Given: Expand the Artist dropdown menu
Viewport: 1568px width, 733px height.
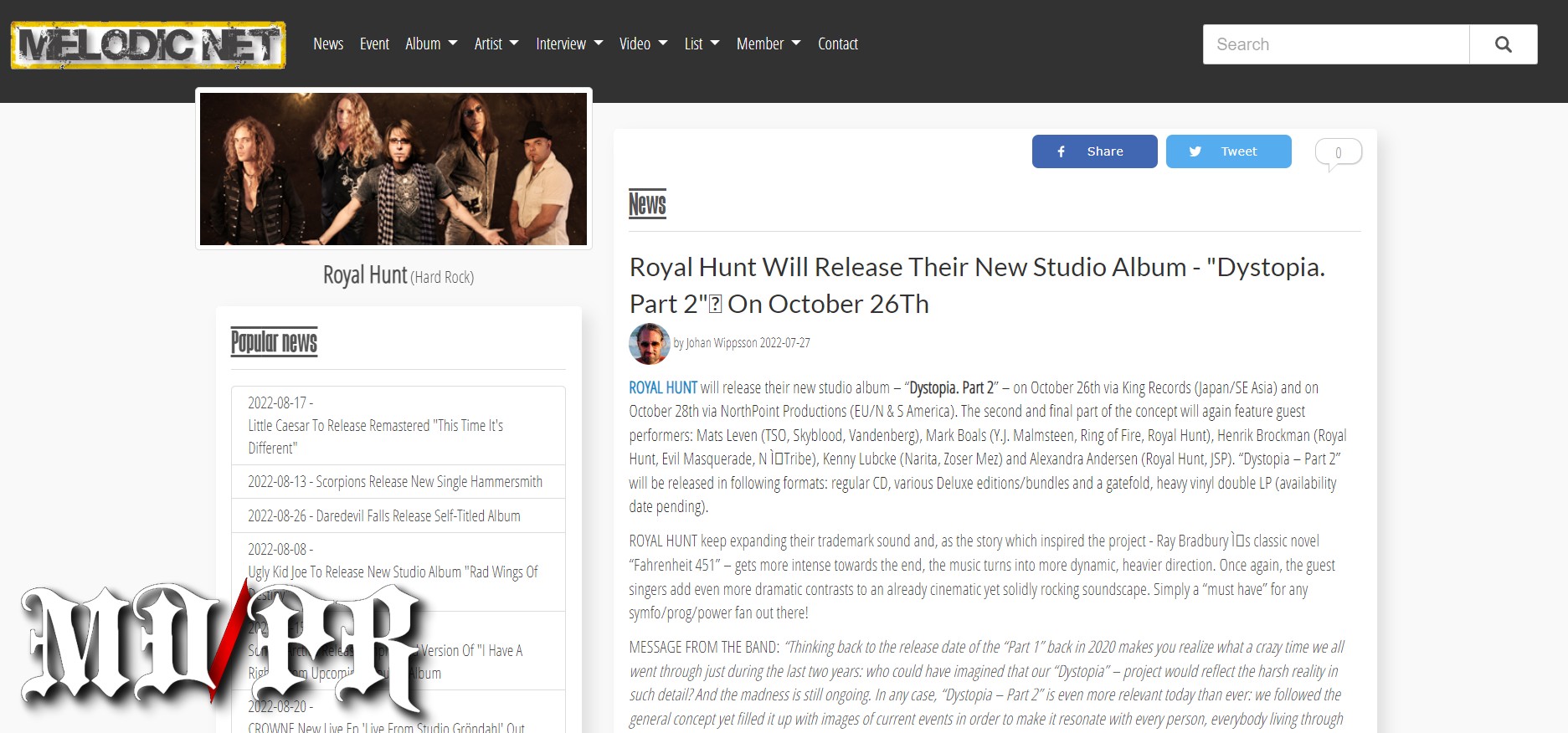Looking at the screenshot, I should point(496,44).
